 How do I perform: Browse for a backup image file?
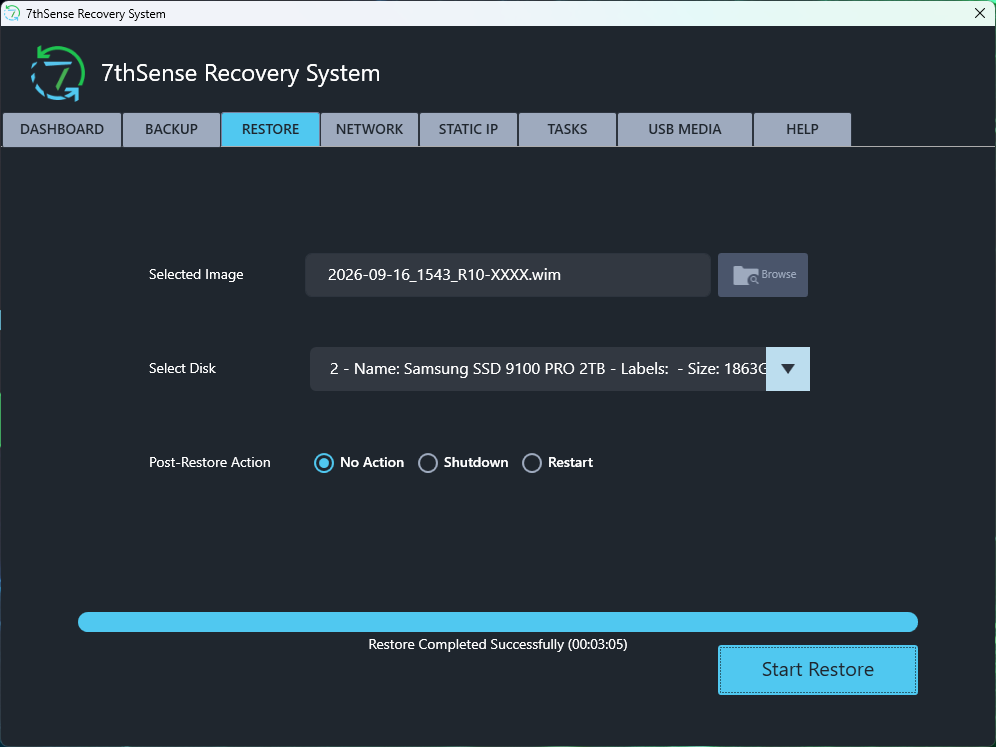763,275
